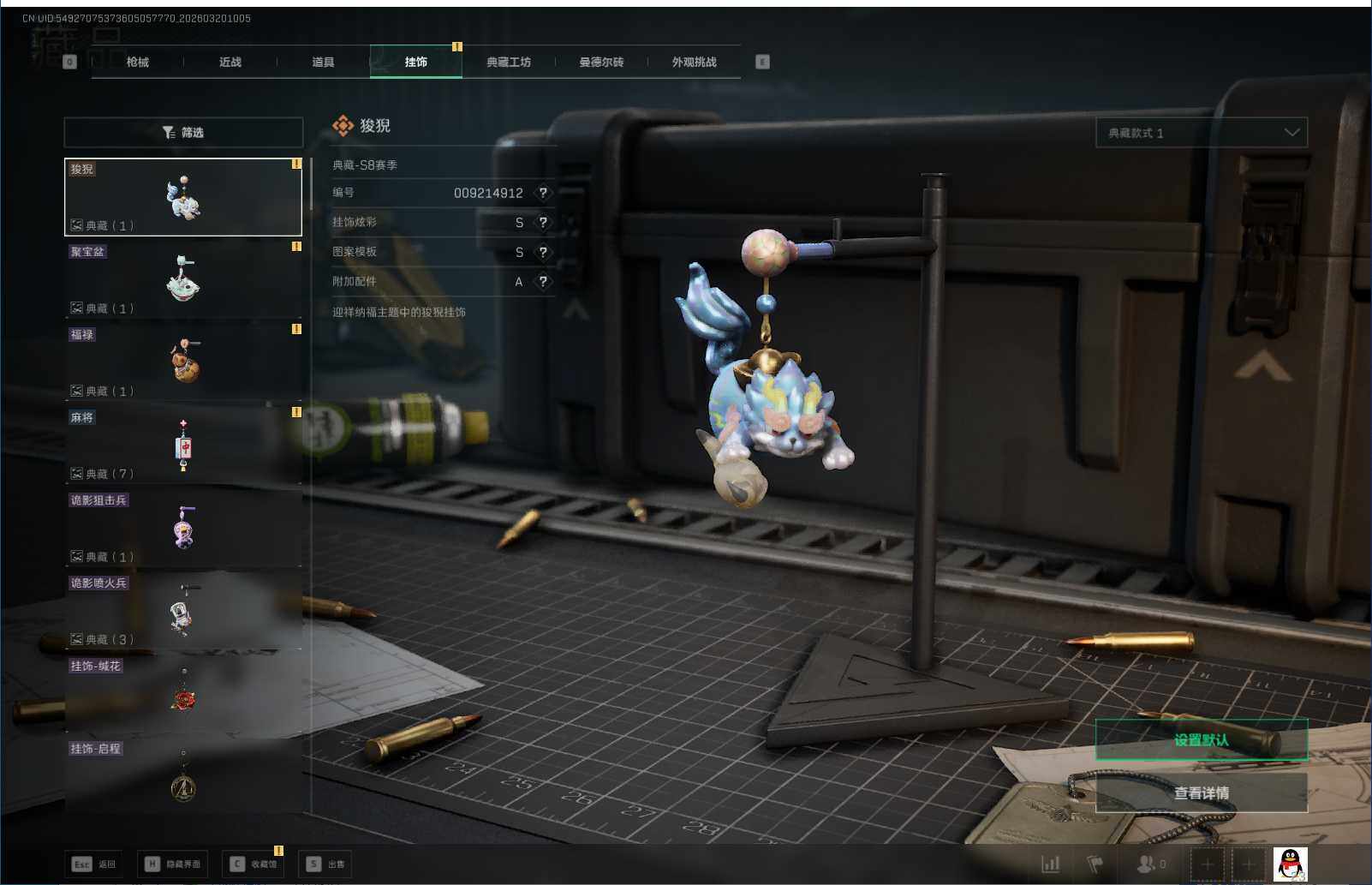Select the 挂饰 tab
The width and height of the screenshot is (1372, 885).
point(416,62)
